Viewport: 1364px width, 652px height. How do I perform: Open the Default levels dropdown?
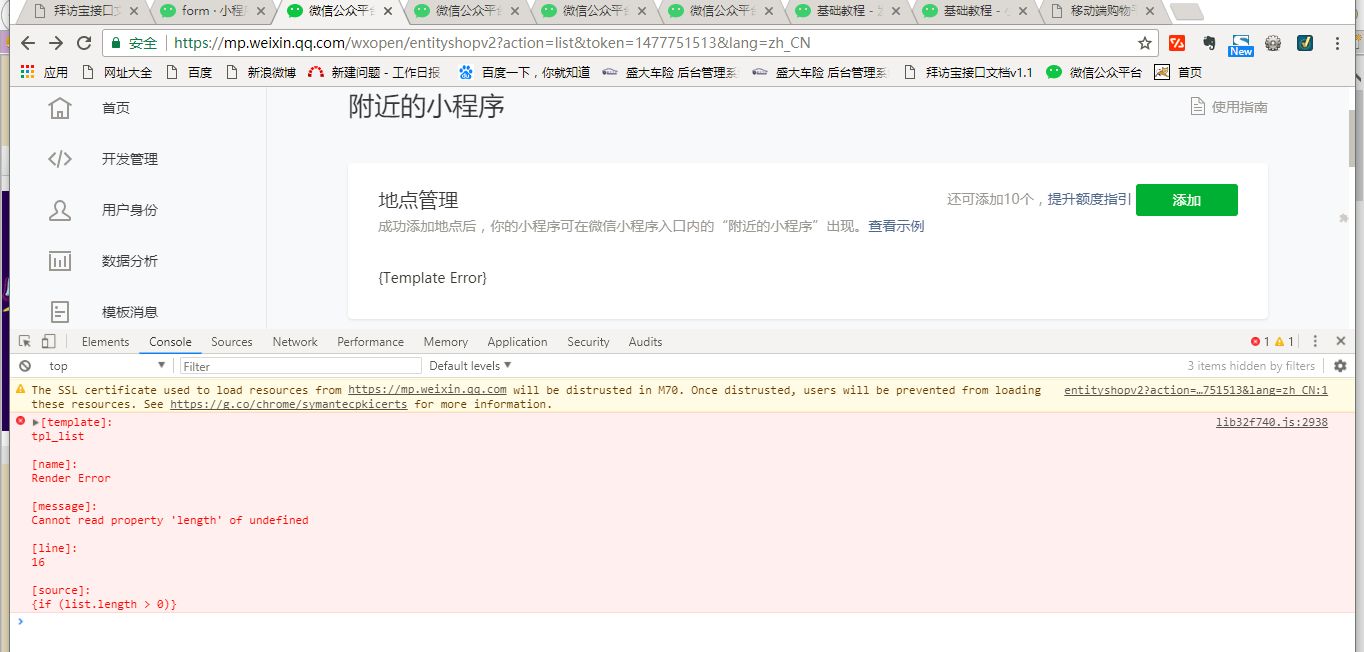470,366
